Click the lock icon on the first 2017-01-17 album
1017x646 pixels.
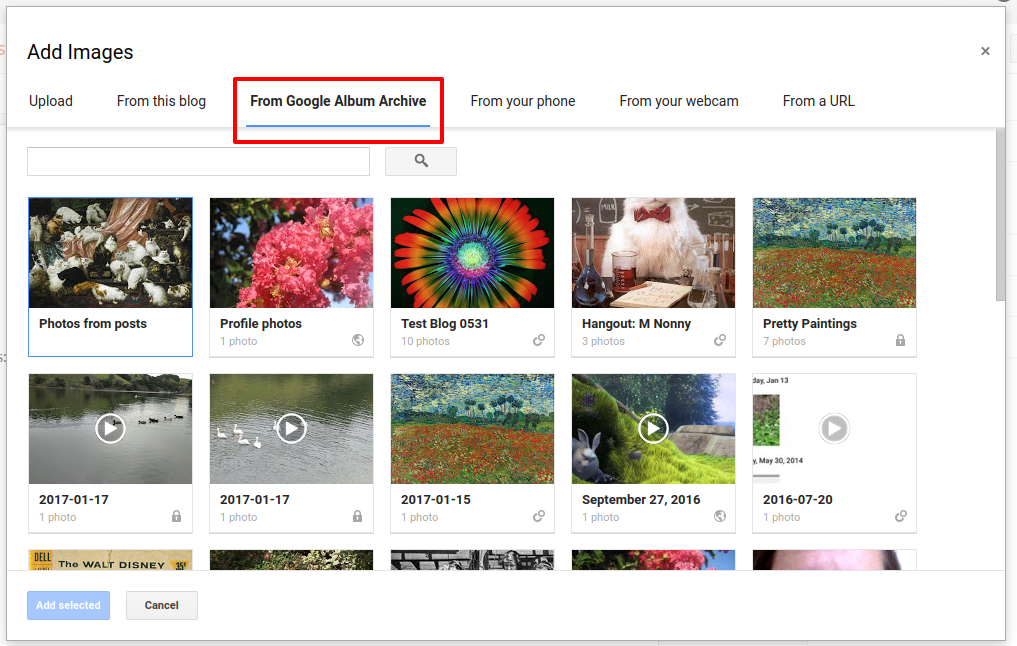point(176,517)
